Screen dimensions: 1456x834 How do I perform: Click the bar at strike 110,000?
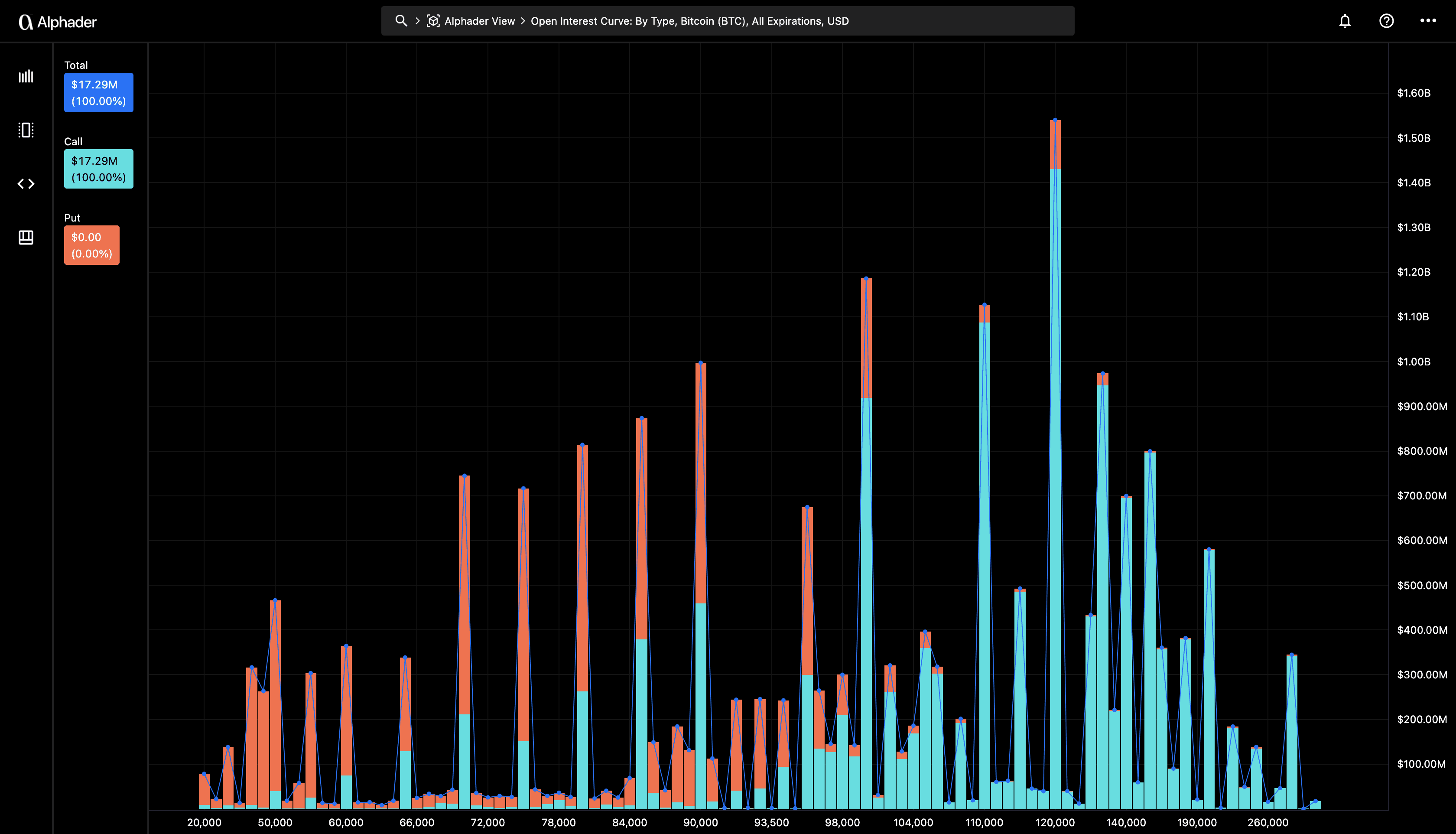pos(984,557)
